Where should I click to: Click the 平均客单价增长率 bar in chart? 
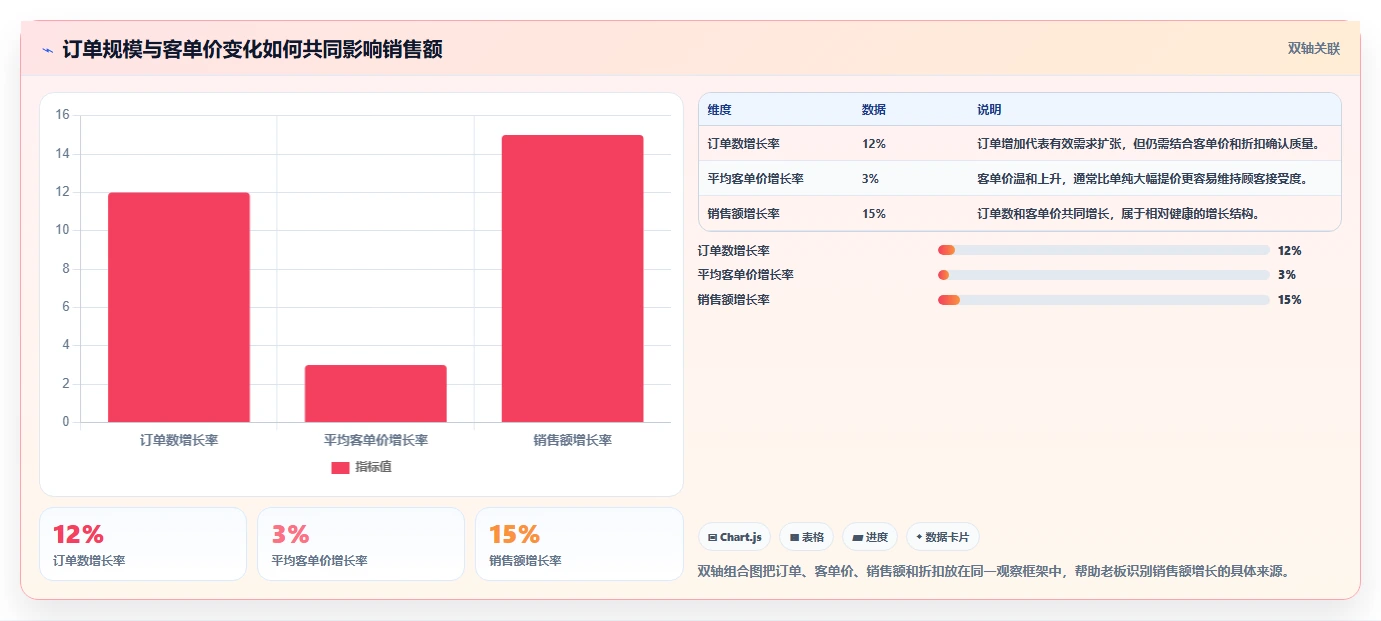(x=375, y=393)
